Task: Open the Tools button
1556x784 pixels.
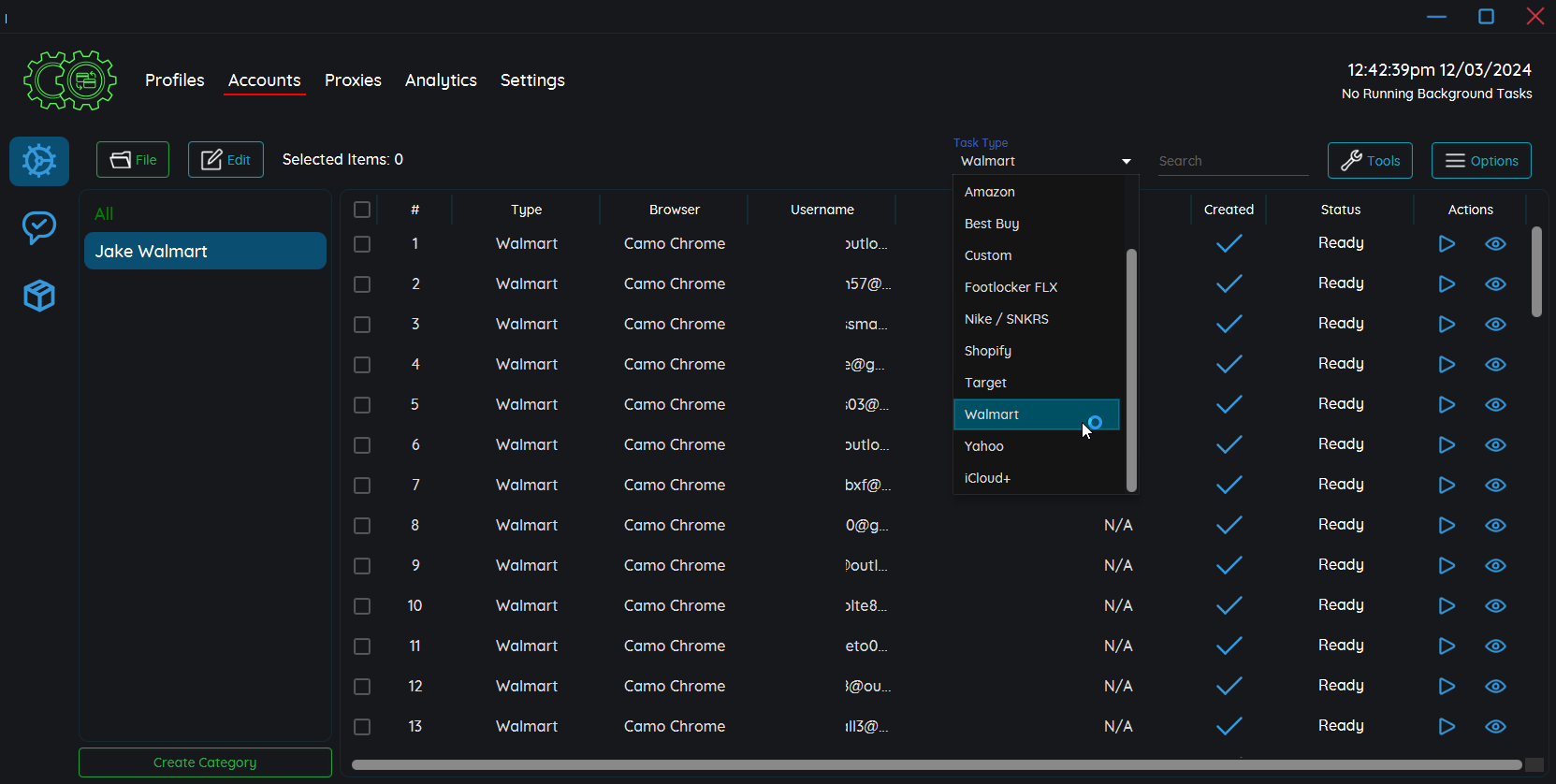Action: (x=1369, y=161)
